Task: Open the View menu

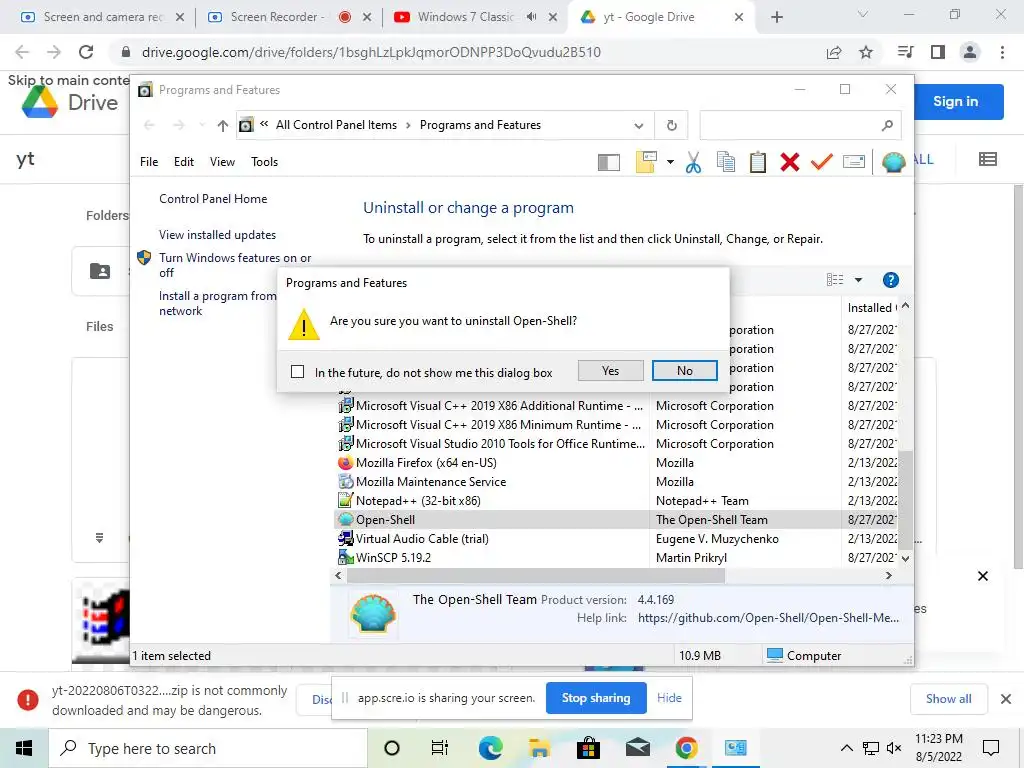Action: pos(222,162)
